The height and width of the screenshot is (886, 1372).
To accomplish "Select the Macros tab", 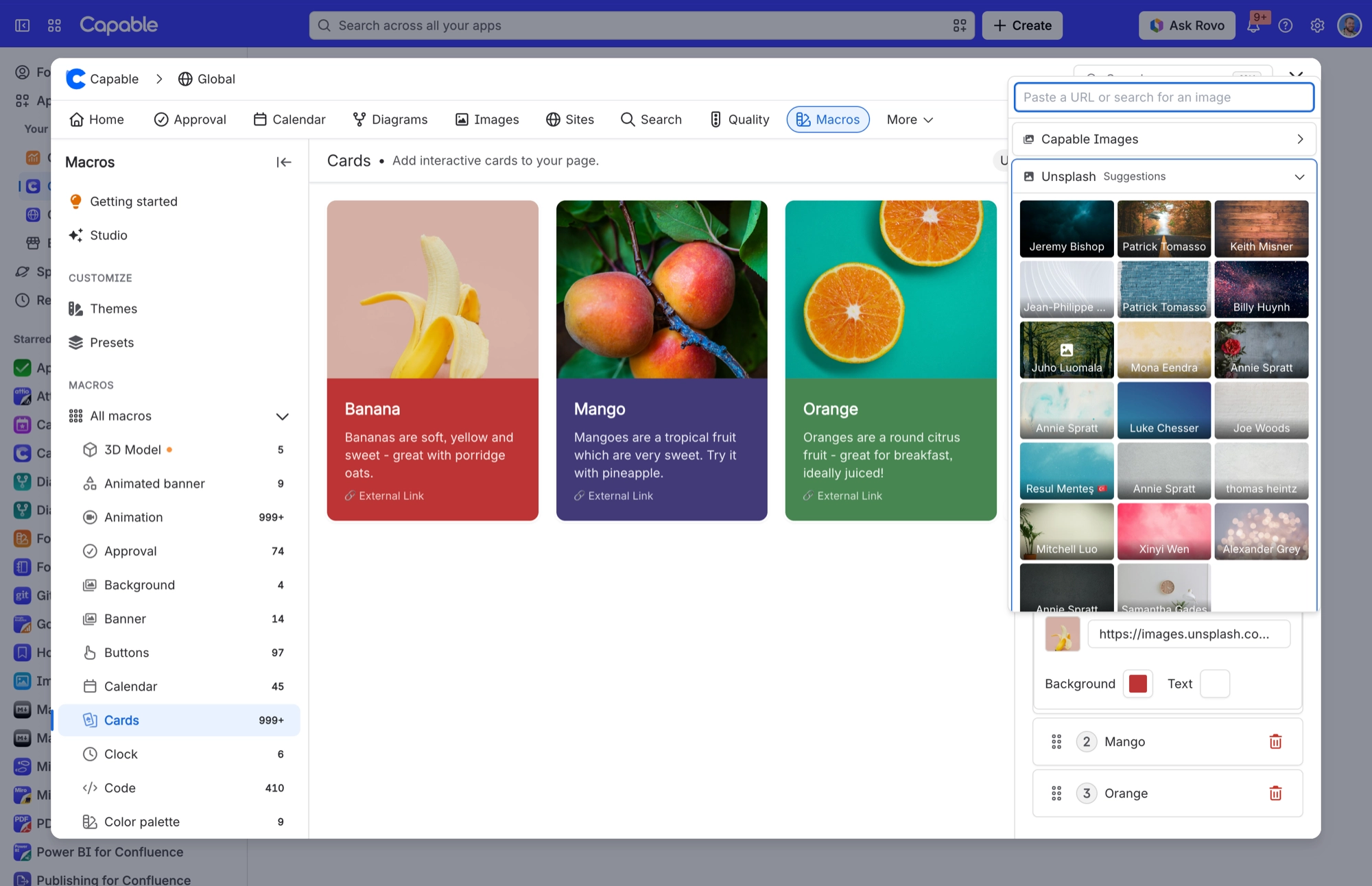I will tap(828, 119).
